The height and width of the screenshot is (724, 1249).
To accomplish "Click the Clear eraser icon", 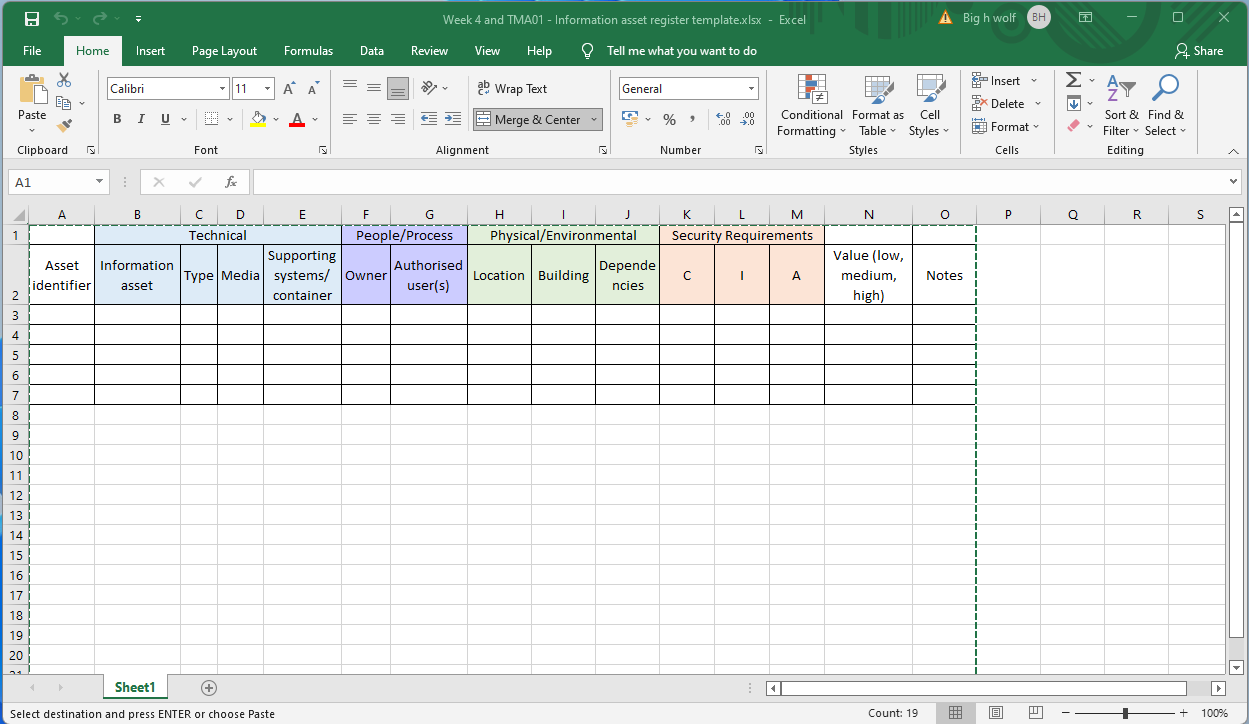I will click(1073, 126).
